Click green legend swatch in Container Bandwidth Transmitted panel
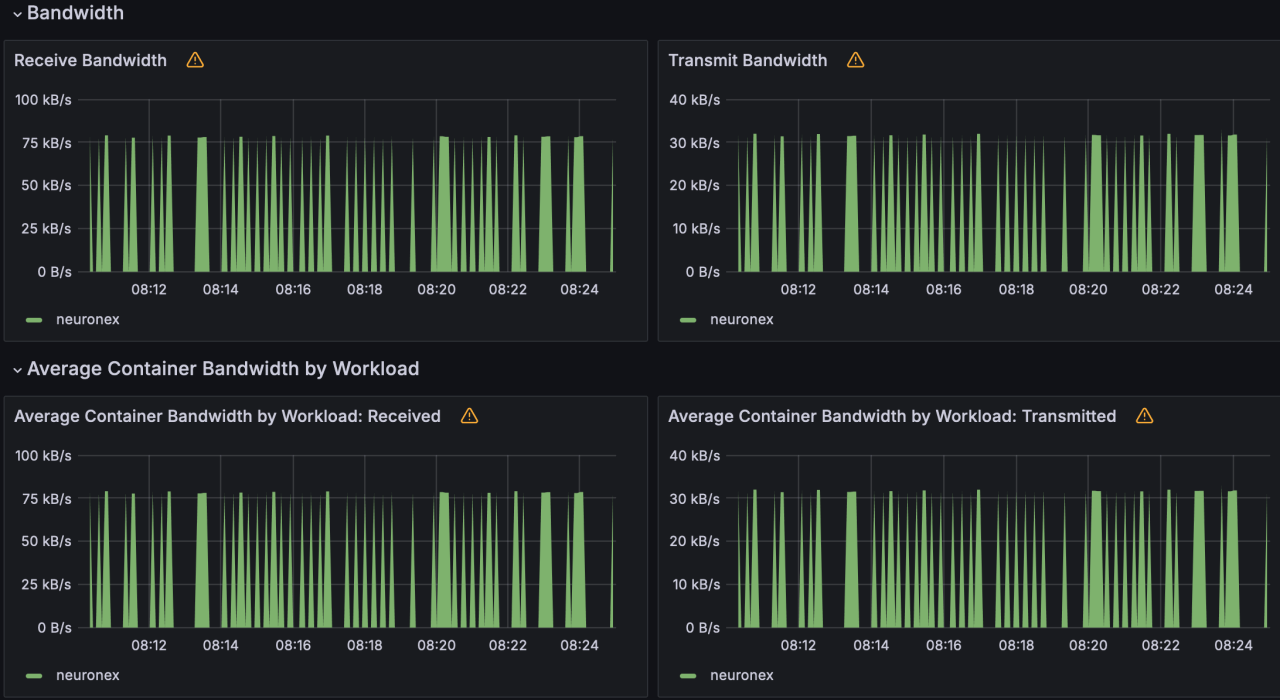This screenshot has width=1280, height=700. (688, 676)
